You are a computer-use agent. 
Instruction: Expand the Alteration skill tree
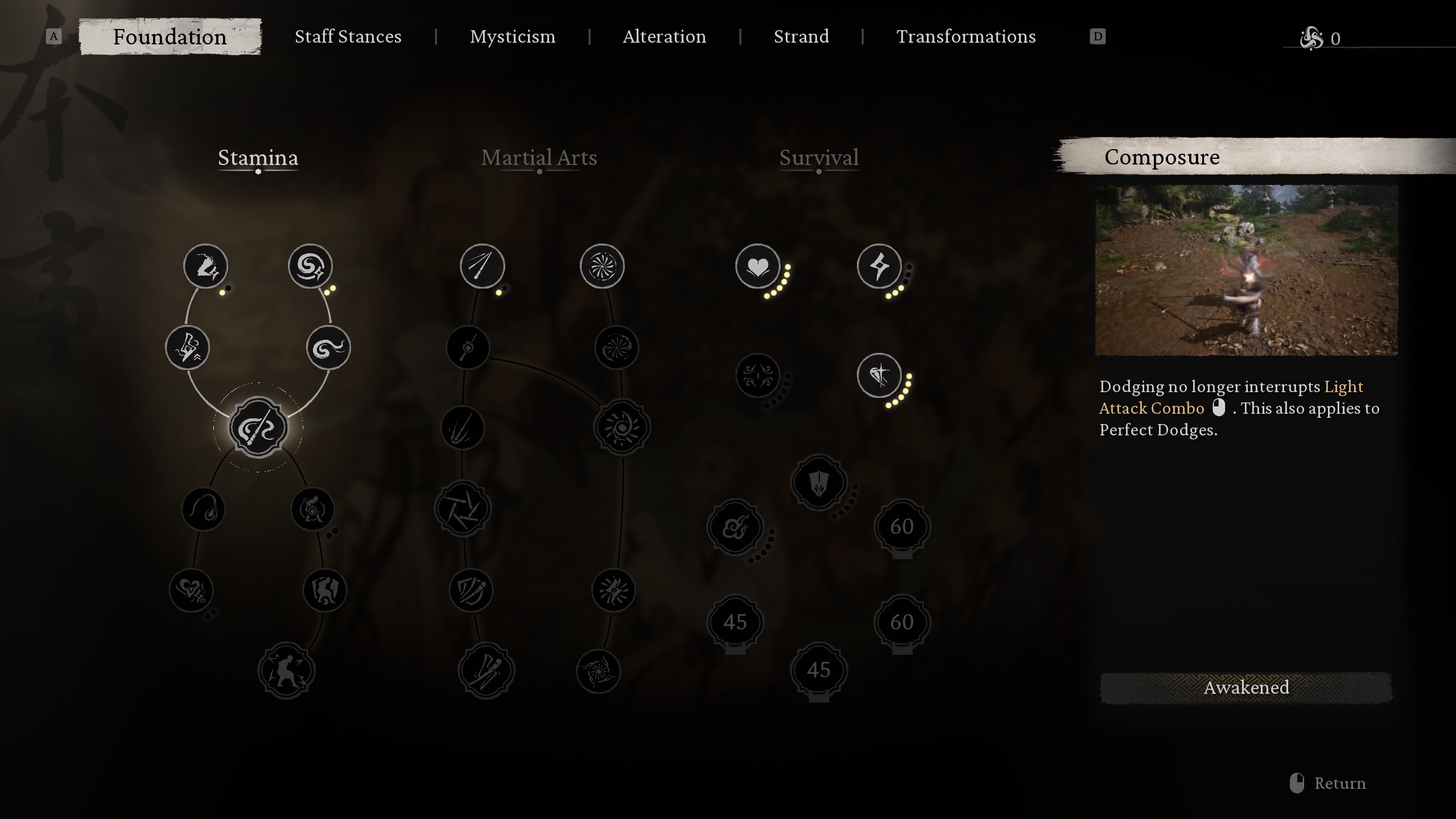664,36
